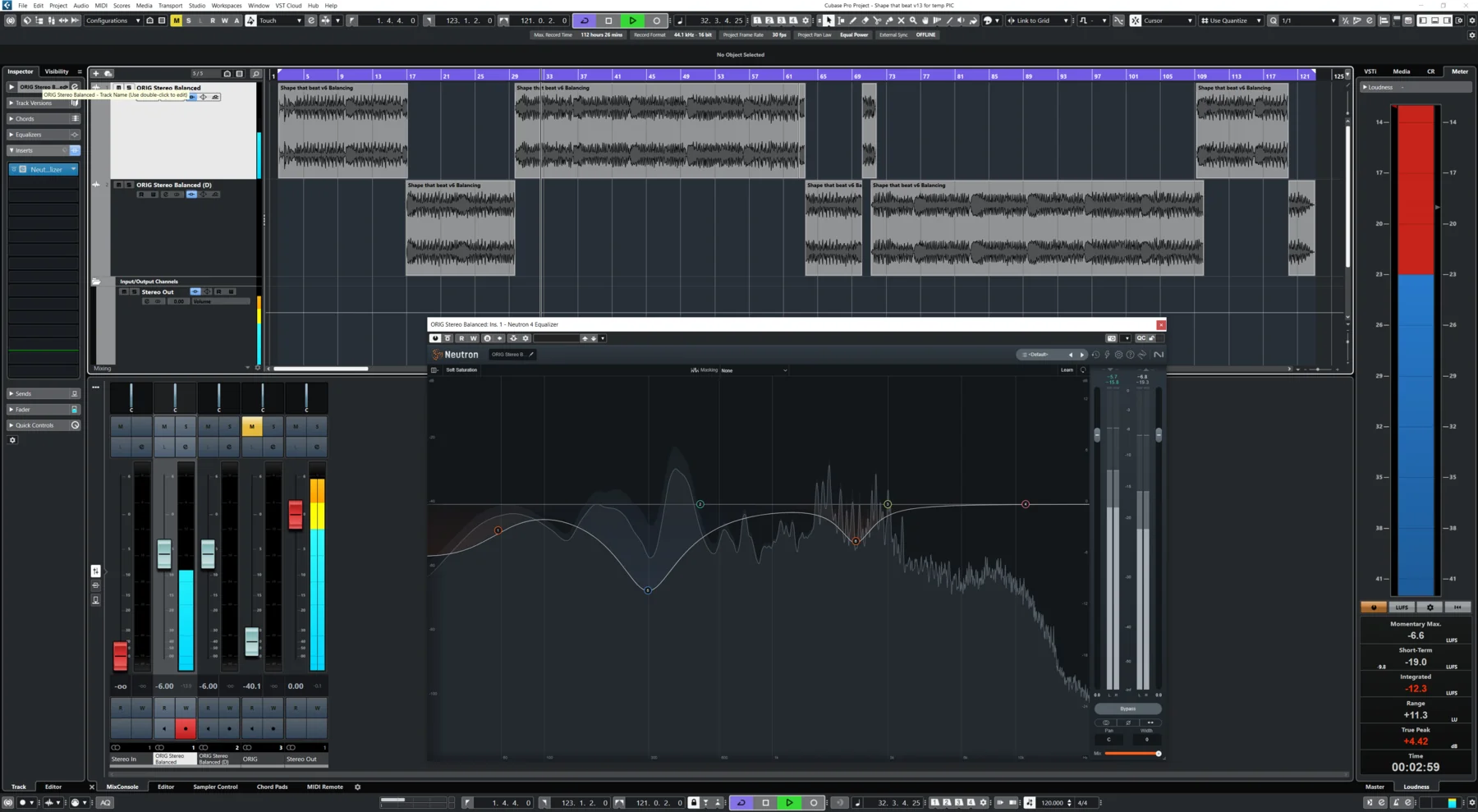Click Add Track plus button above track list
The image size is (1478, 812).
(x=96, y=74)
